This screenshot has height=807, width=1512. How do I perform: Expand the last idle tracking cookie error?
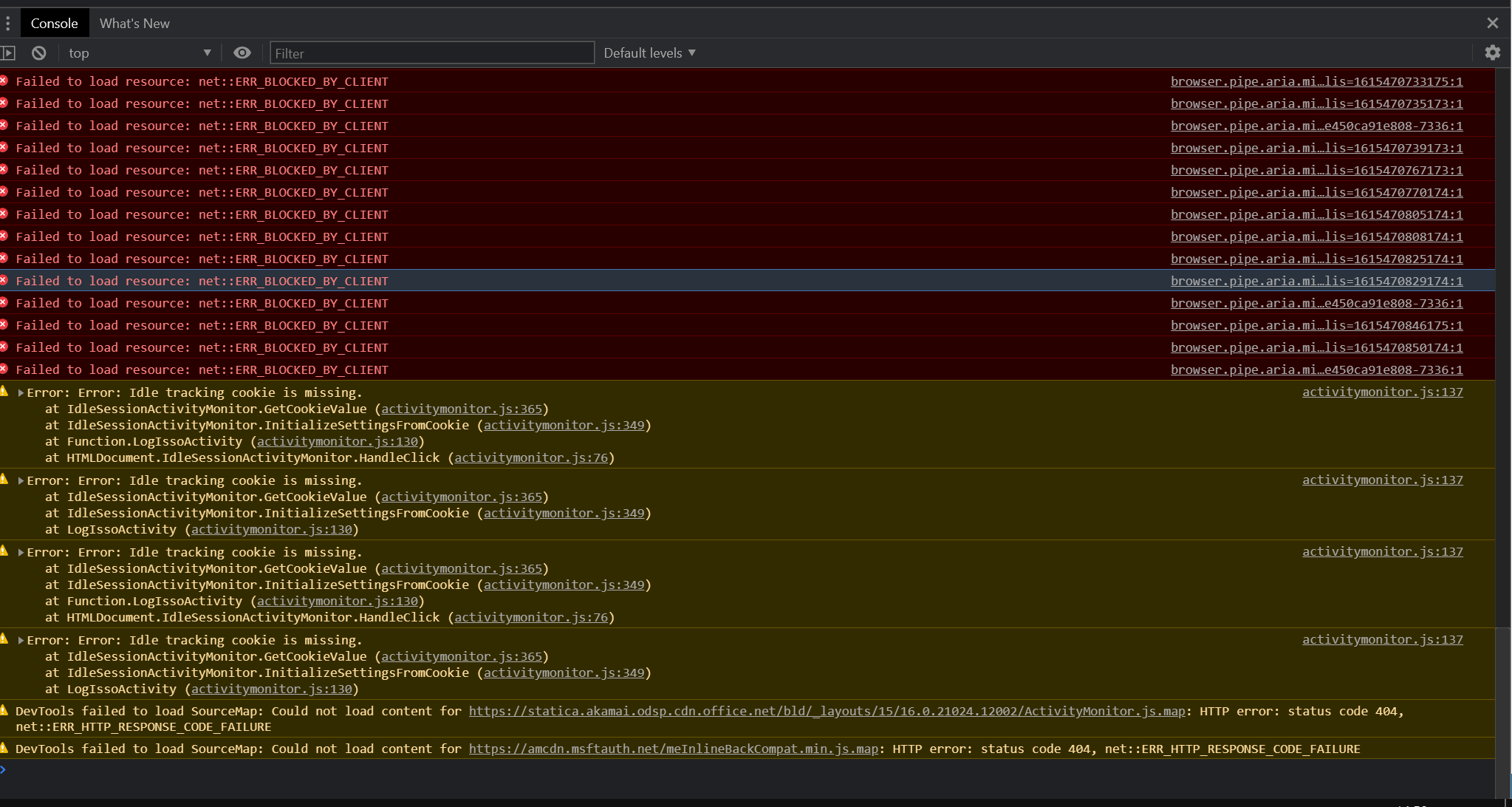[21, 641]
